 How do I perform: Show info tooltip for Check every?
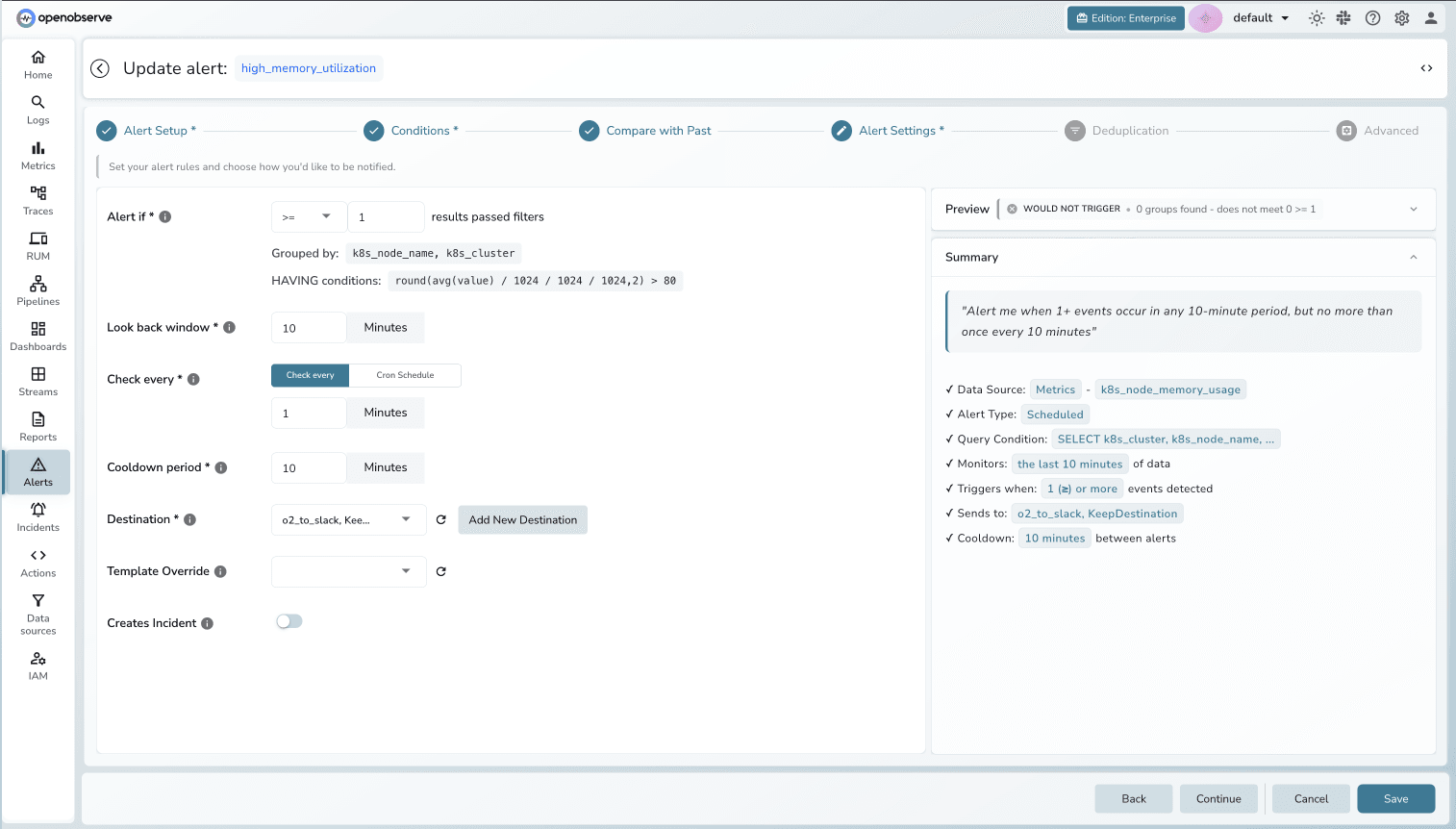(x=193, y=379)
